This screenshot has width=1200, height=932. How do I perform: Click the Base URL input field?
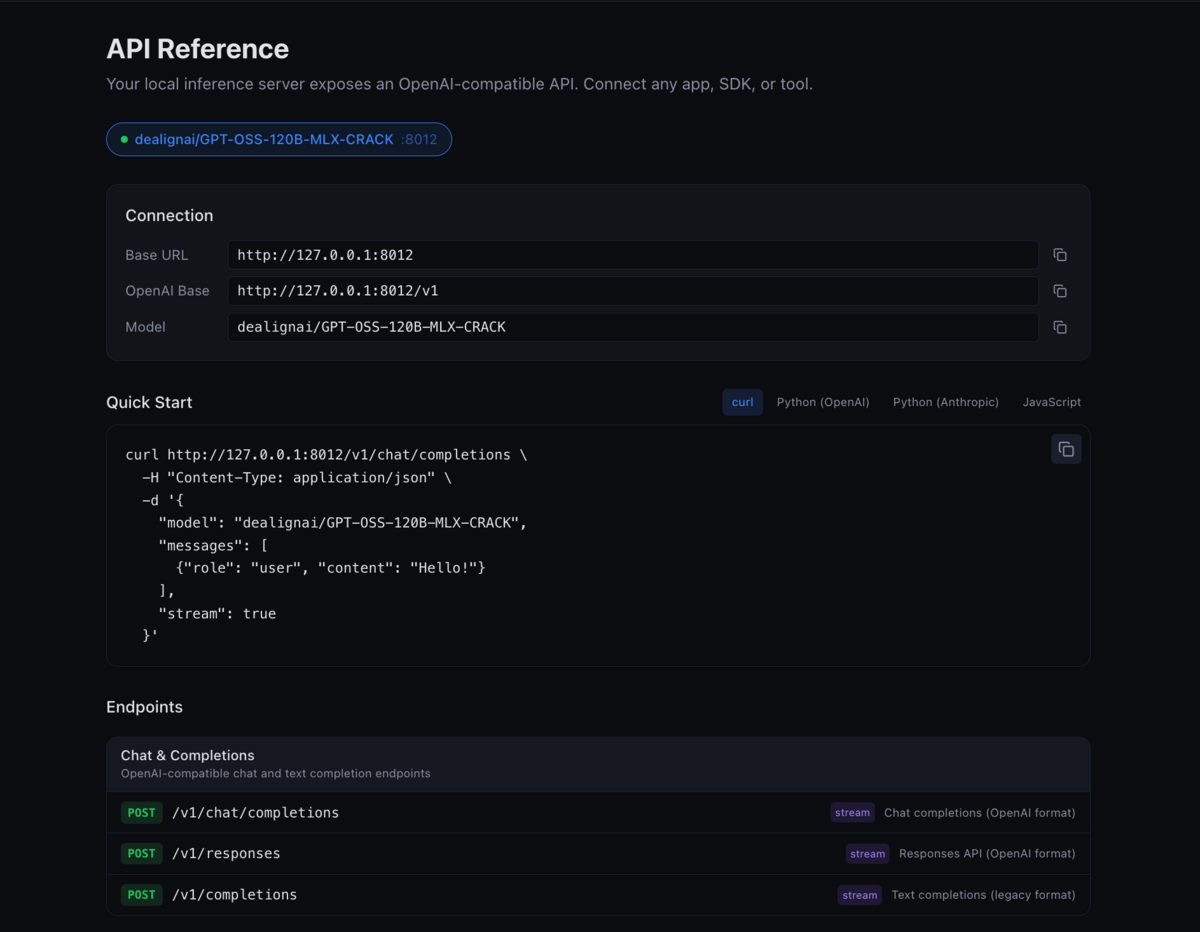(633, 255)
